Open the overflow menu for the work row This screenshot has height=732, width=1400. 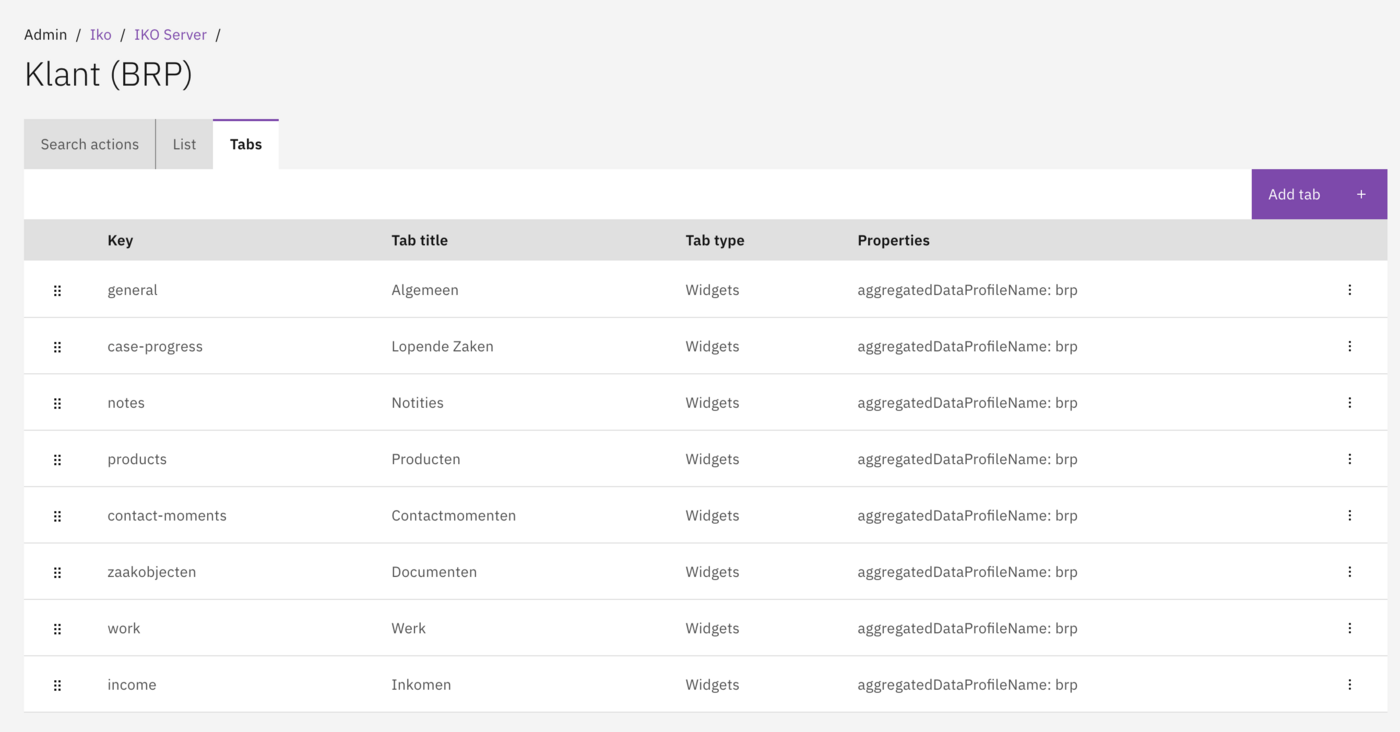1349,628
